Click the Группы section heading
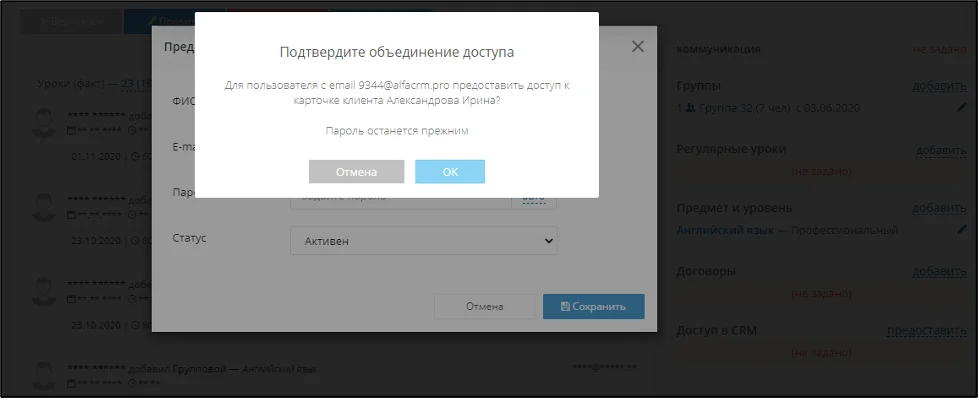The height and width of the screenshot is (400, 979). [x=699, y=85]
